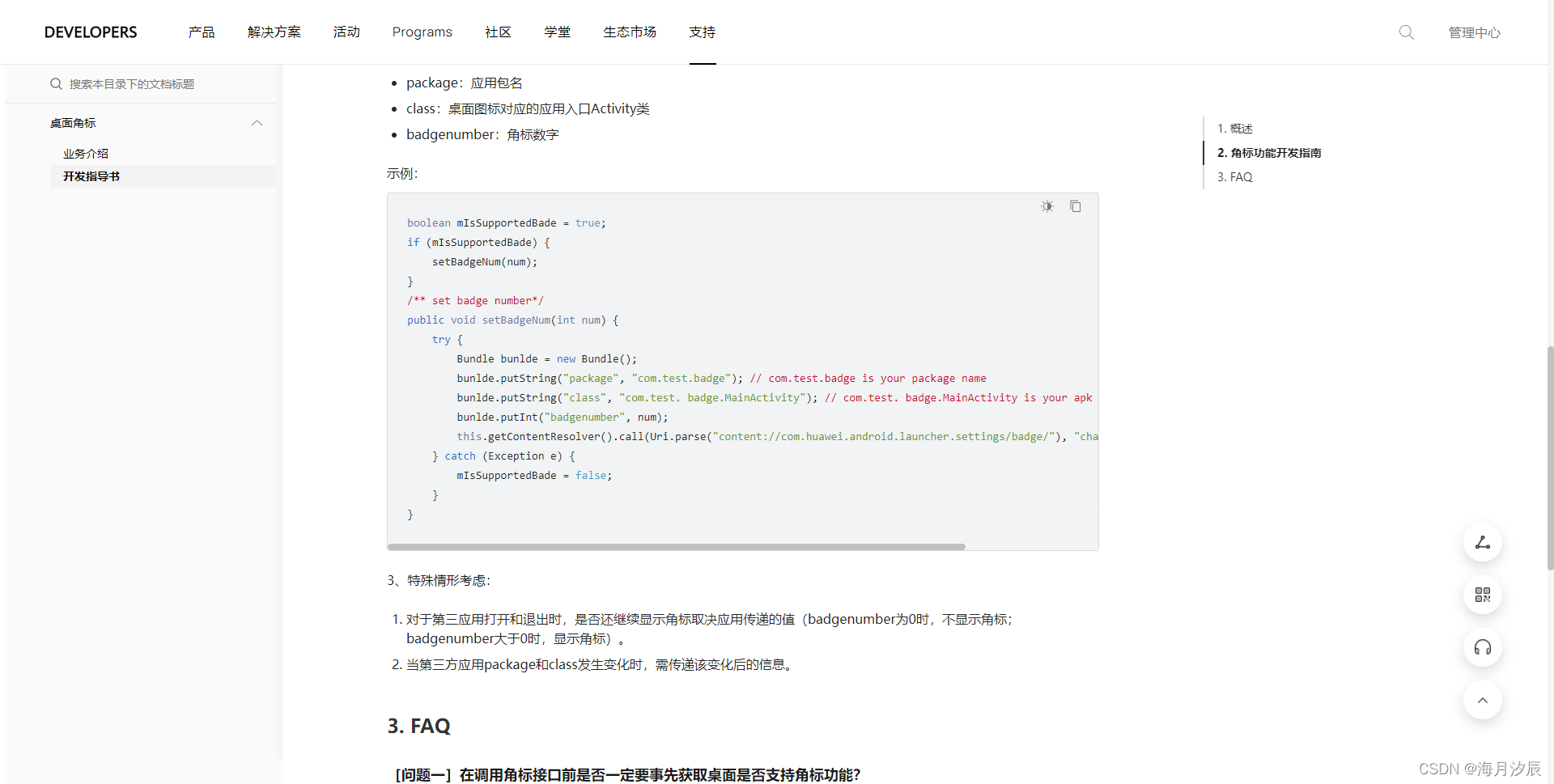This screenshot has width=1554, height=784.
Task: Copy the code sample with copy icon
Action: pos(1076,206)
